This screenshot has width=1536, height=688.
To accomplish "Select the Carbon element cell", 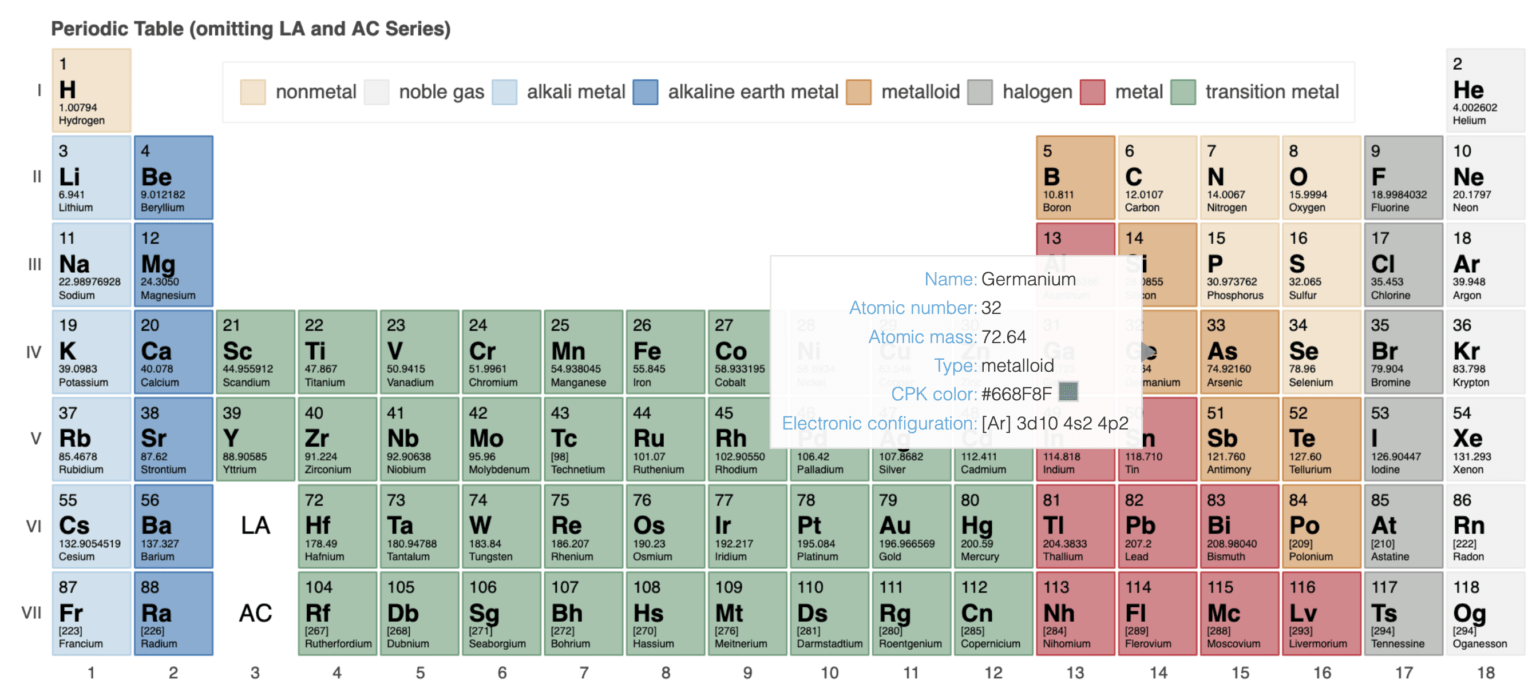I will 1157,177.
